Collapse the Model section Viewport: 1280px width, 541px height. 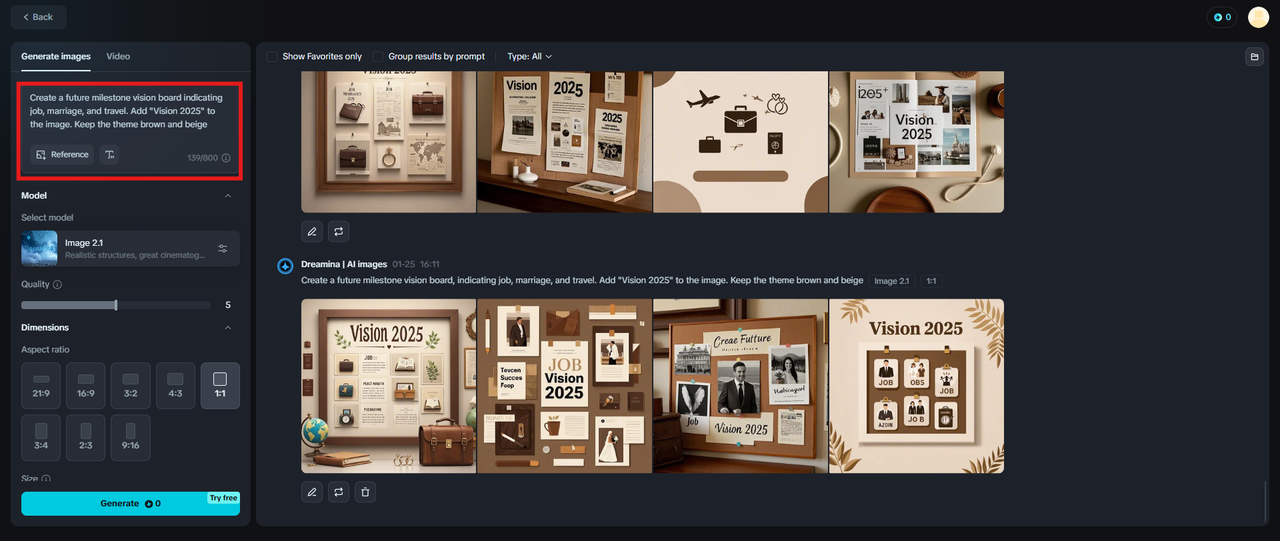tap(228, 196)
